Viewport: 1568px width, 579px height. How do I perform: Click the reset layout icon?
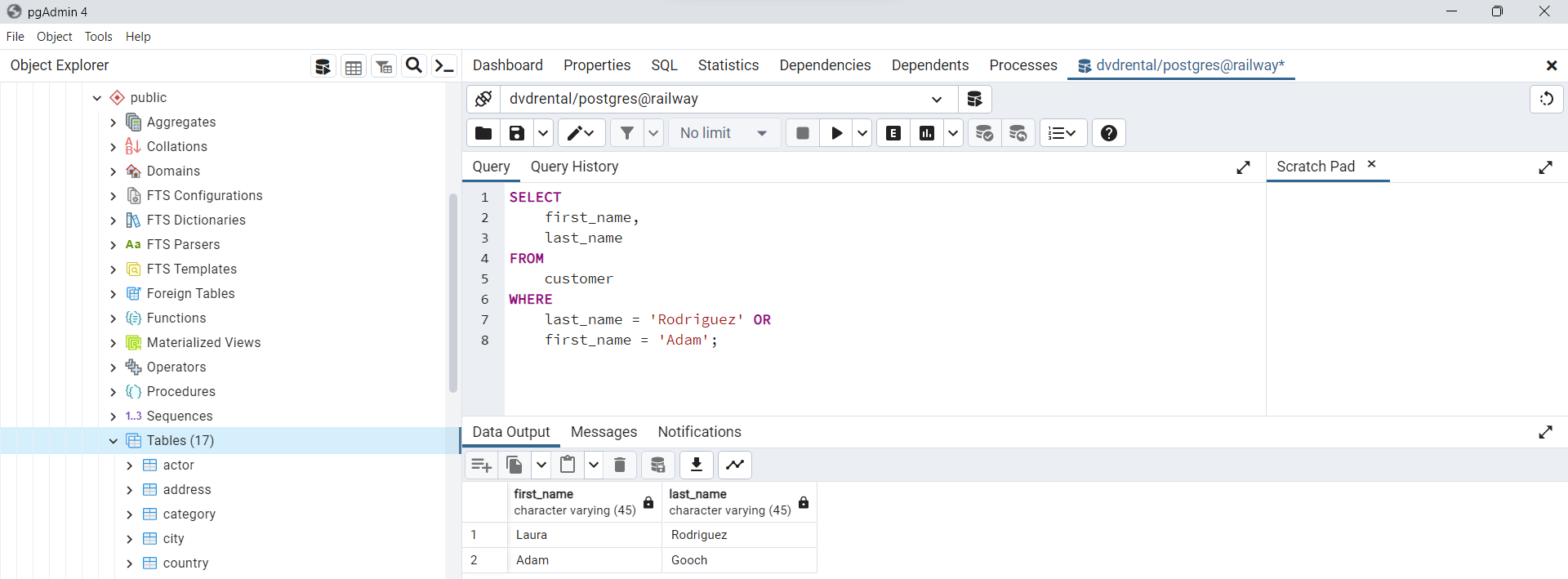1547,99
